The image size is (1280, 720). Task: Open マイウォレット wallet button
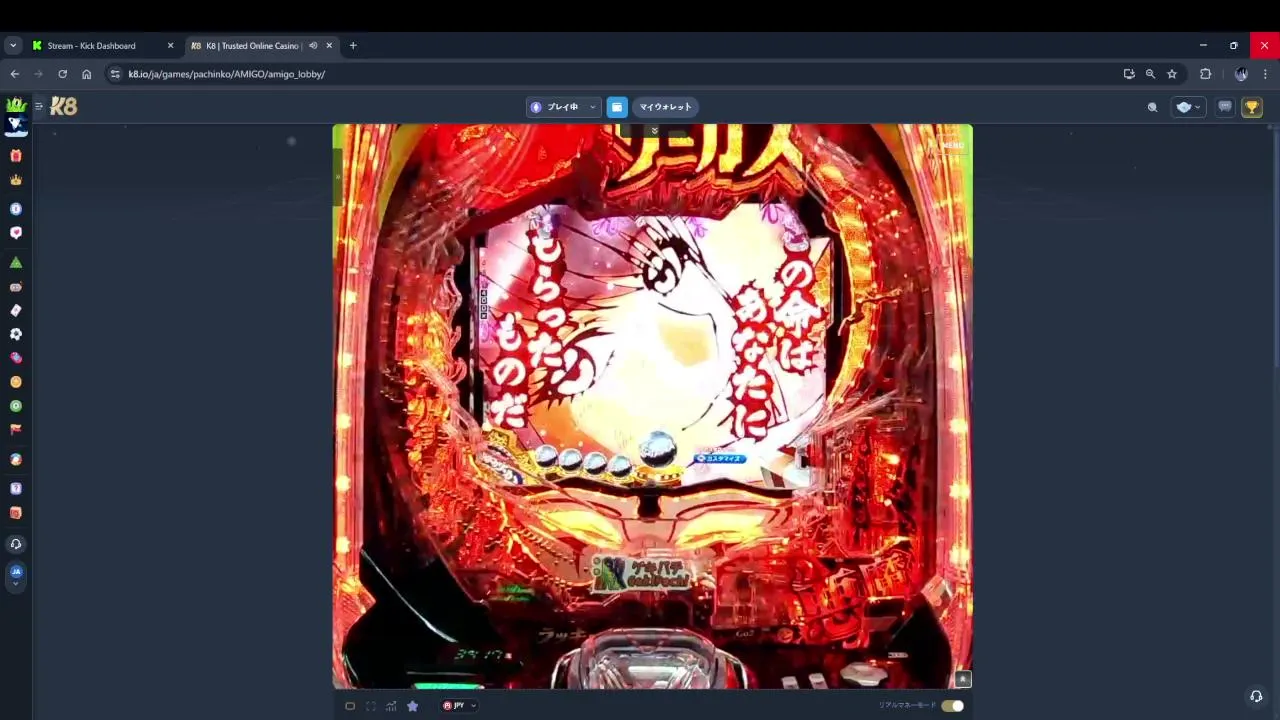pos(666,107)
